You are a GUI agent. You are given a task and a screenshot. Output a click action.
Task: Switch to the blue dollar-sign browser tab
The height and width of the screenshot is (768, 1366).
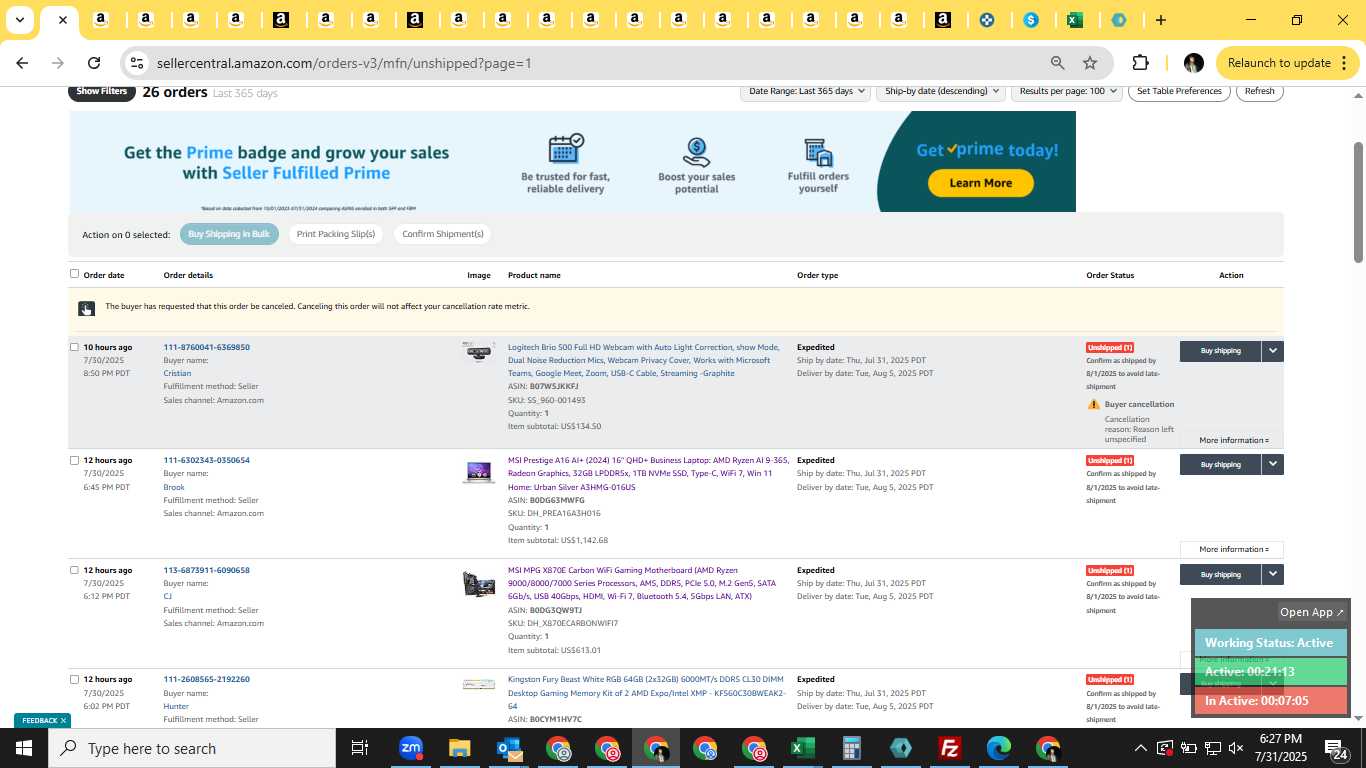click(x=1031, y=20)
